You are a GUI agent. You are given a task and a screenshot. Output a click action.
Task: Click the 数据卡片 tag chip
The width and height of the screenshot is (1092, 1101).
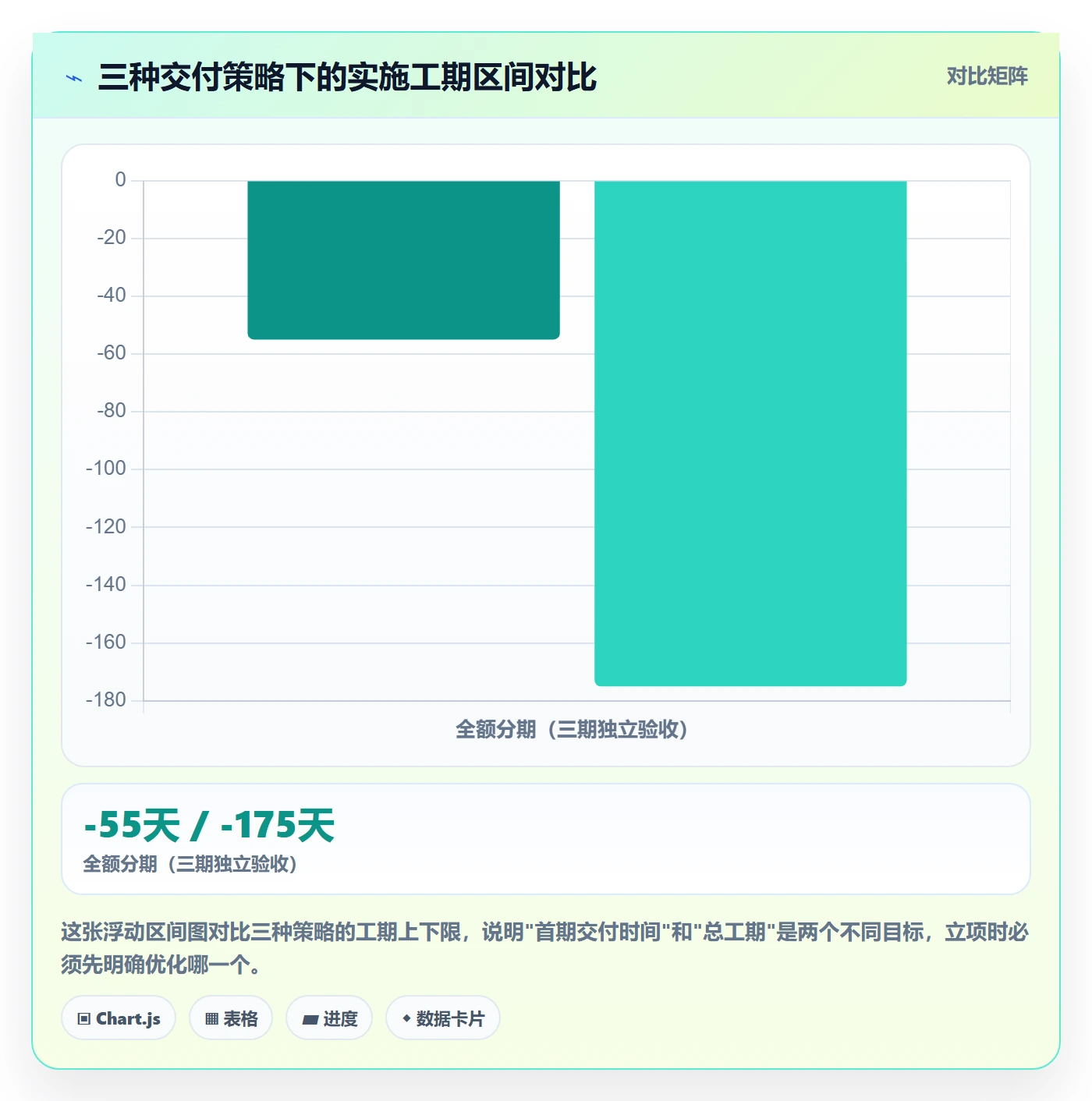point(443,1018)
